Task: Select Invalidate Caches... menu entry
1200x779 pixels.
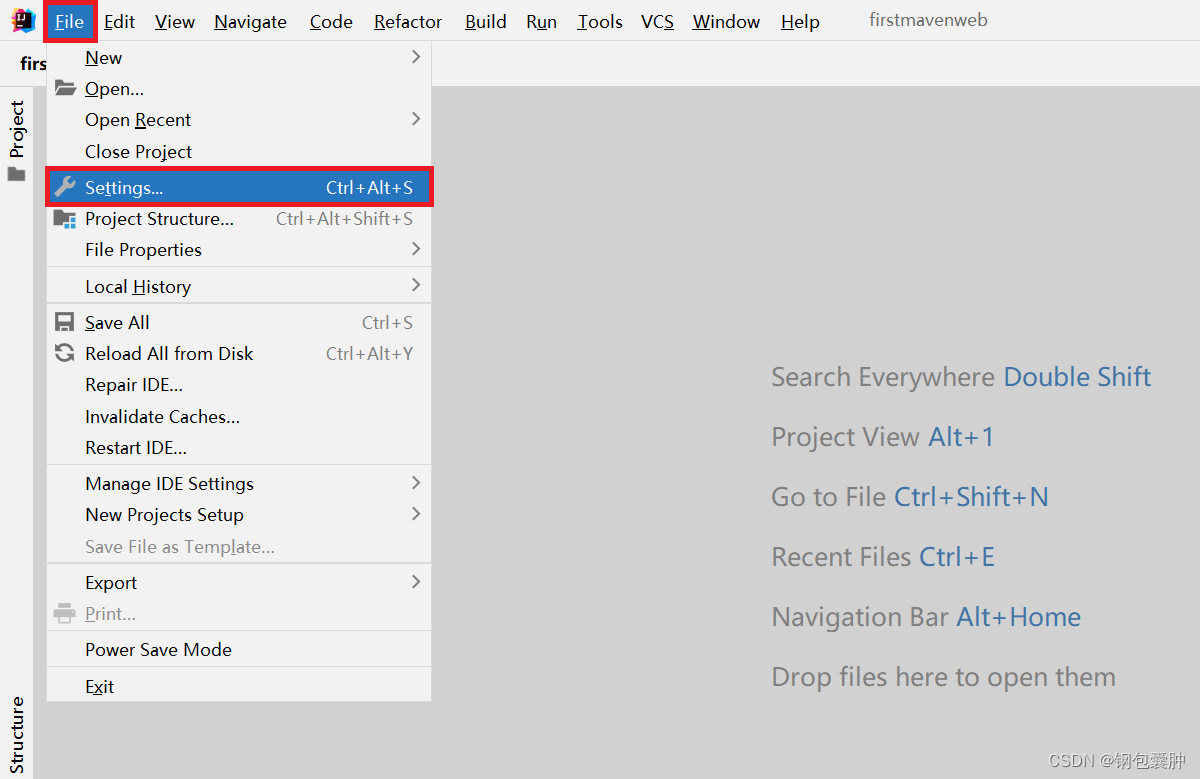Action: tap(239, 416)
